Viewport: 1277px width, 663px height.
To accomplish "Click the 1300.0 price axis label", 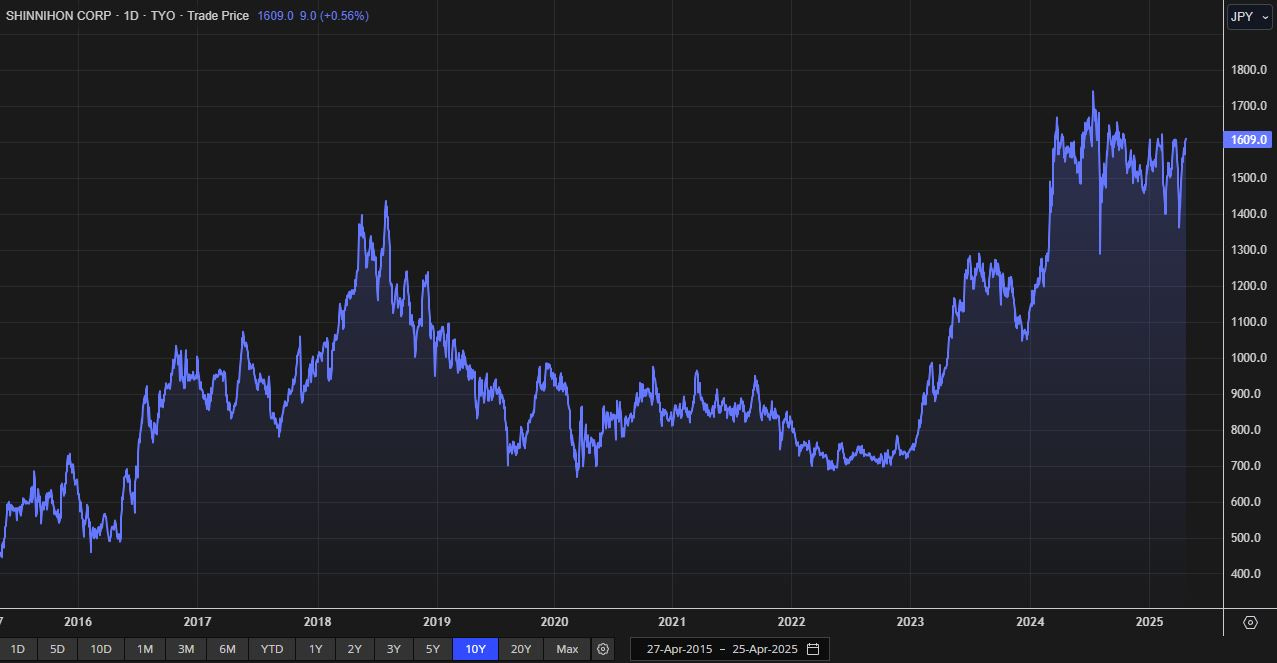I will pos(1251,250).
